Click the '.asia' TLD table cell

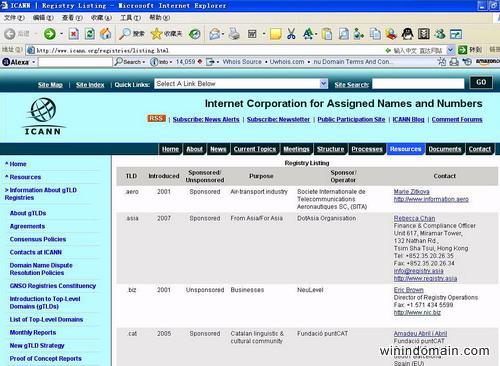coord(132,218)
